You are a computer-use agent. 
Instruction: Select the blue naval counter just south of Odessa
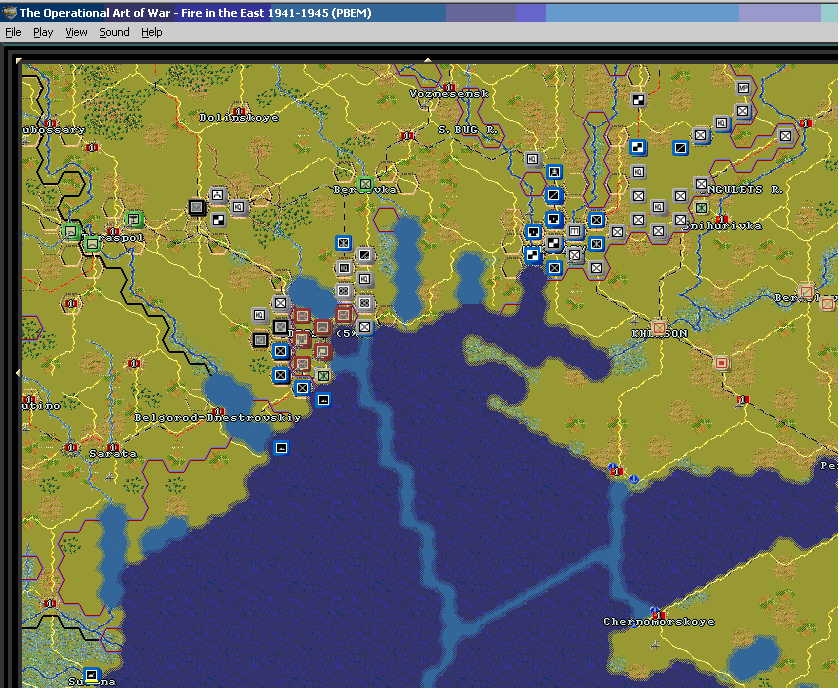(x=323, y=400)
